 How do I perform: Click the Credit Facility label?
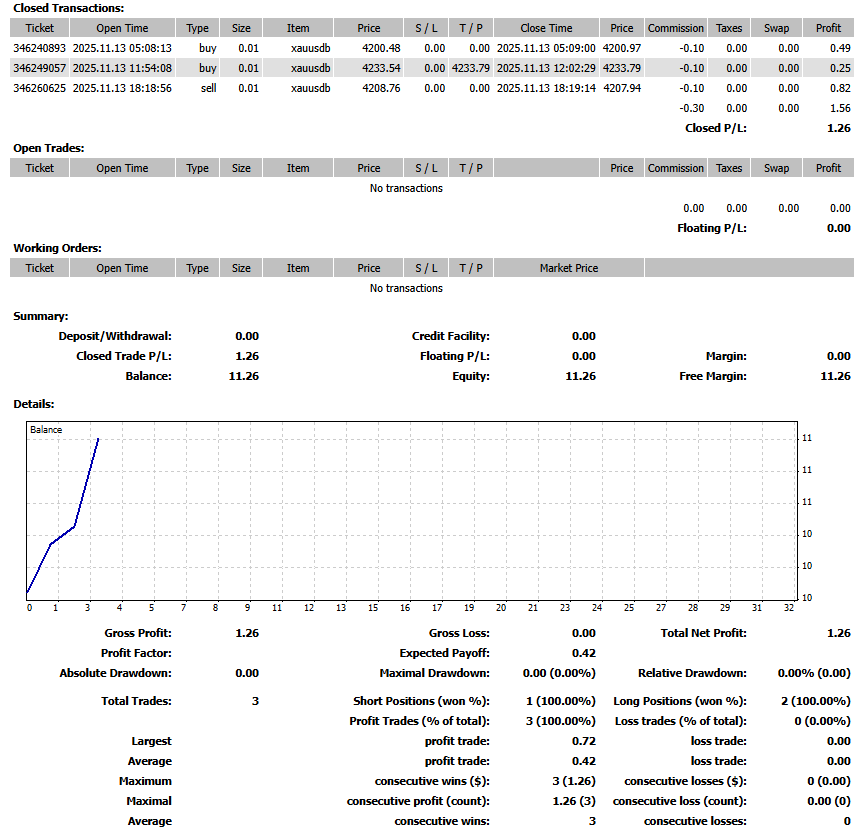[x=450, y=336]
